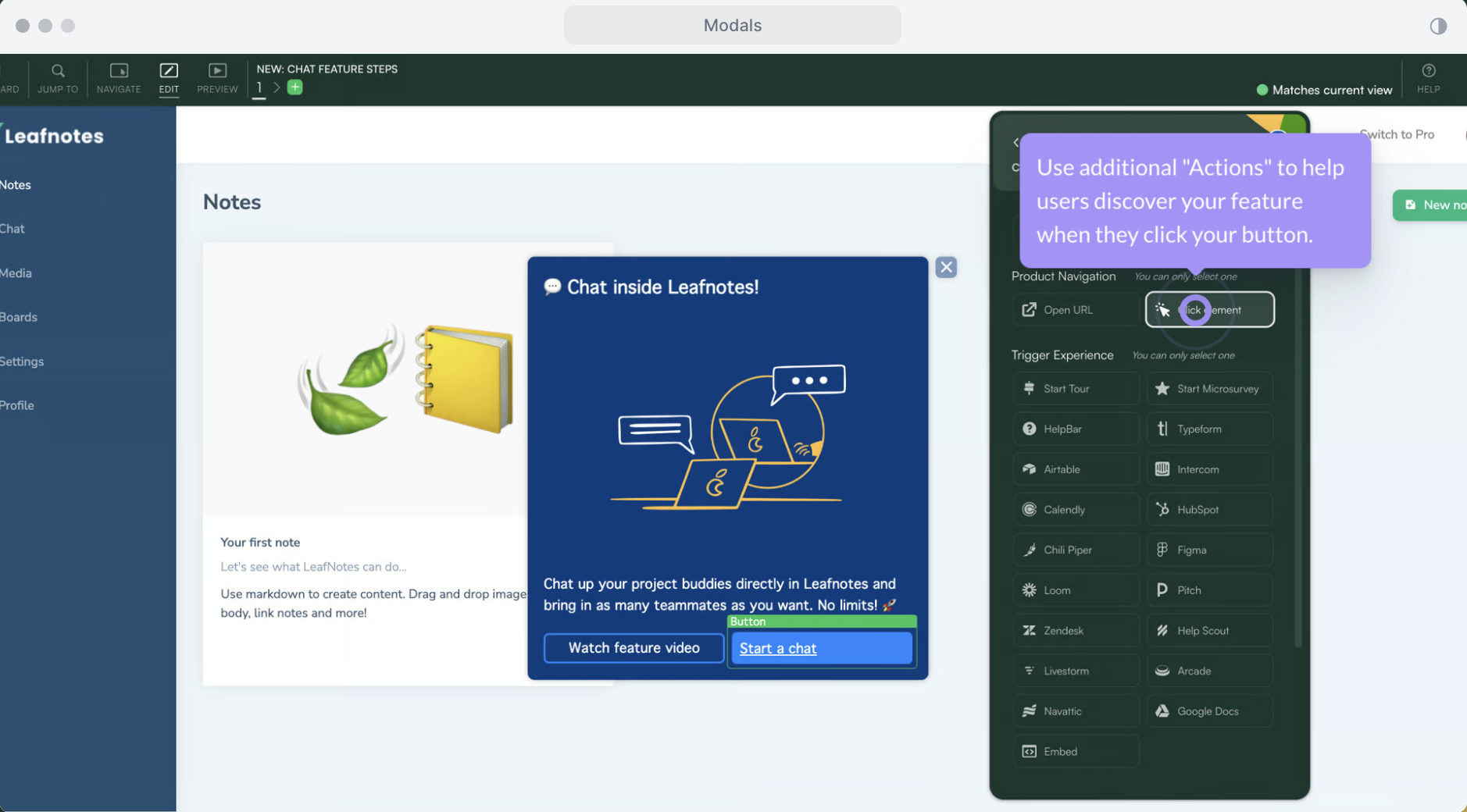Click the actions panel scrollbar
This screenshot has height=812, width=1467.
[1297, 457]
